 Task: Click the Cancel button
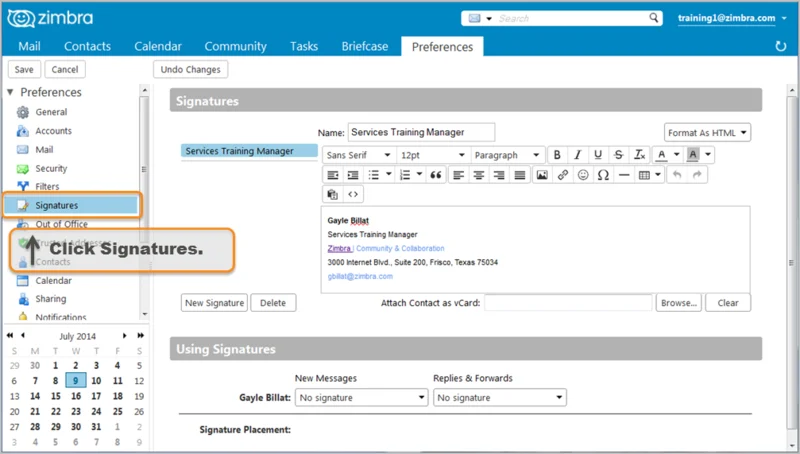[65, 69]
